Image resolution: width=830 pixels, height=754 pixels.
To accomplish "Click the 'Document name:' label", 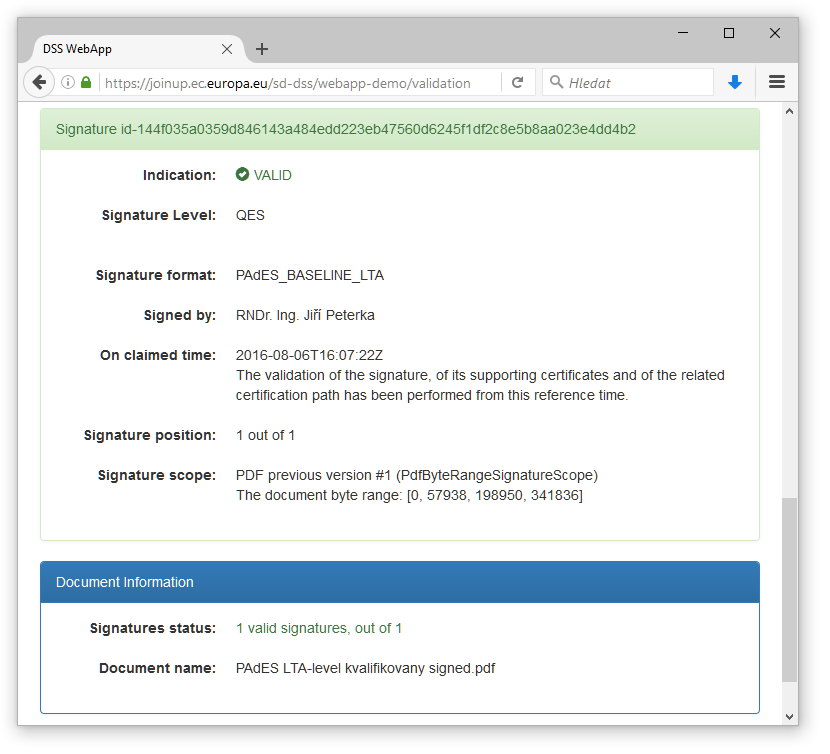I will tap(157, 668).
